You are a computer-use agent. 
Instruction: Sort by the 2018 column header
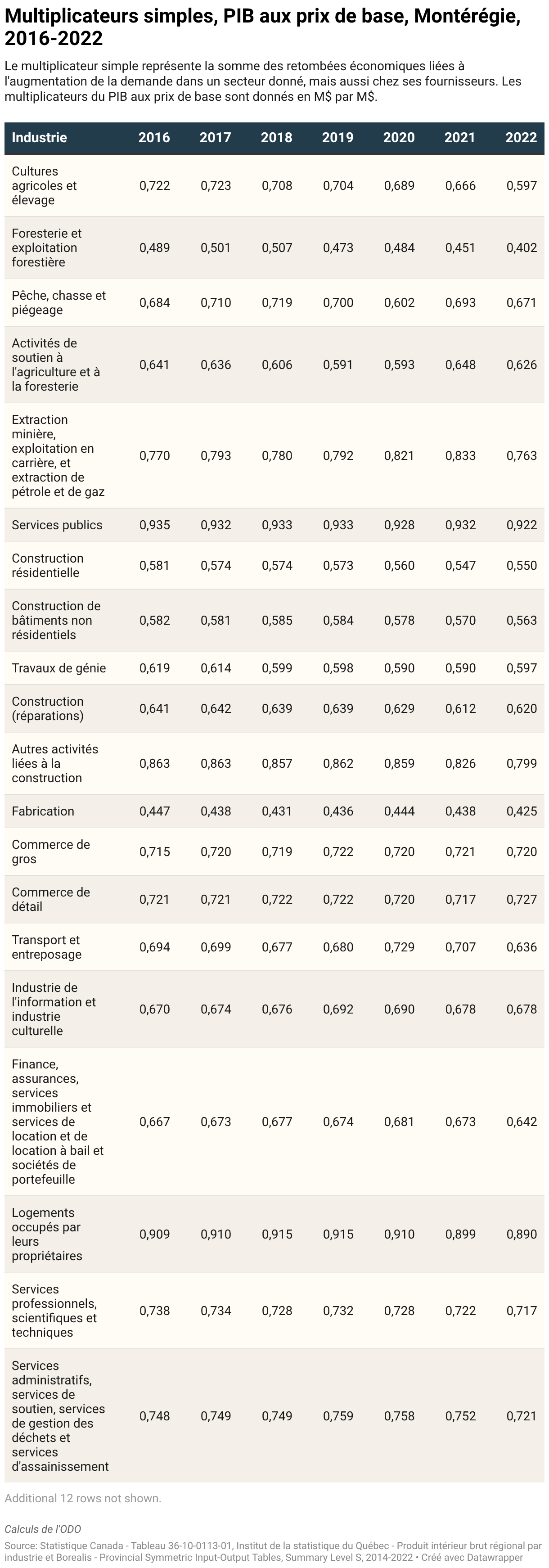tap(276, 138)
